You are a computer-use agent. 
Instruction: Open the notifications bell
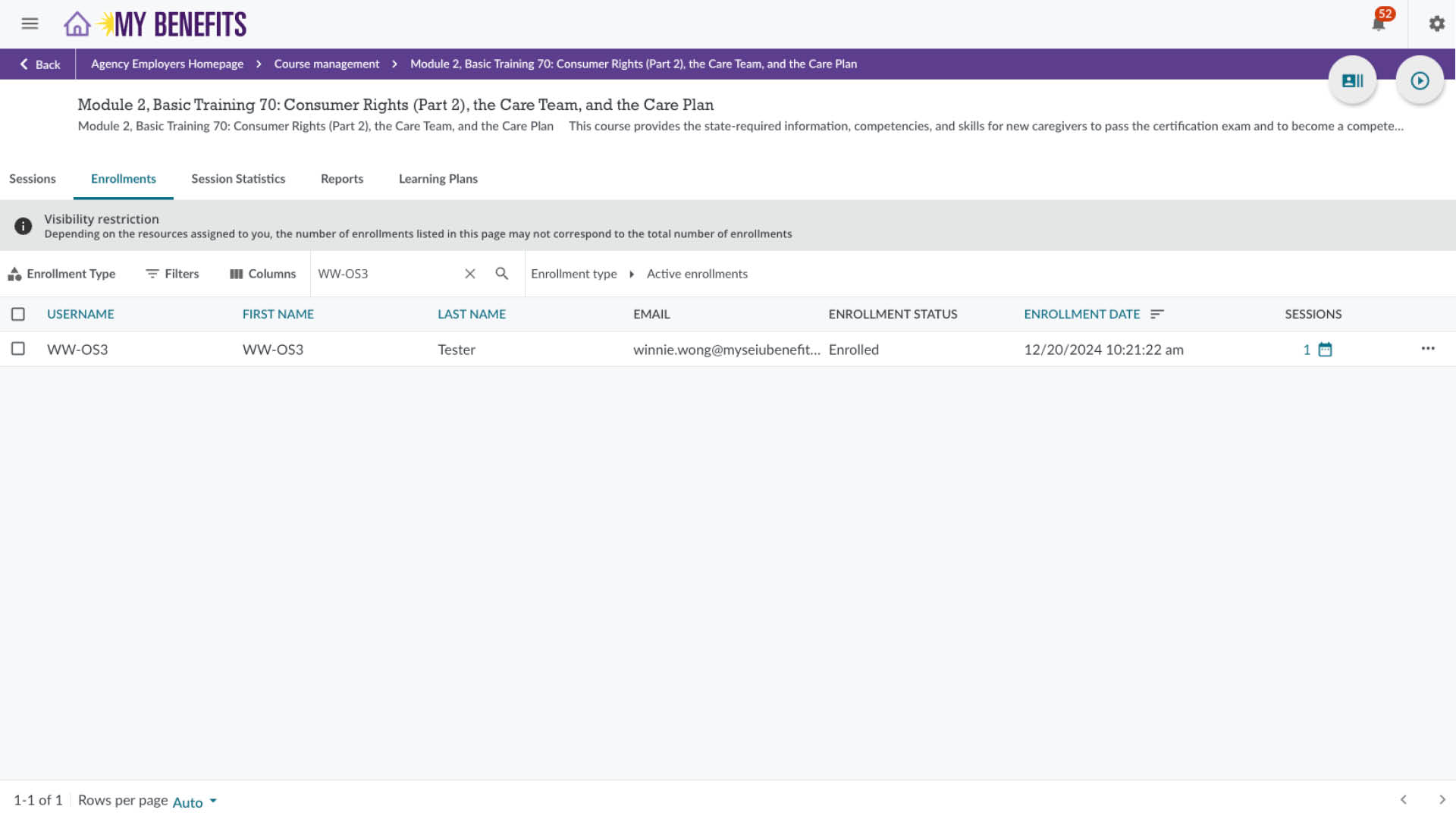tap(1378, 24)
